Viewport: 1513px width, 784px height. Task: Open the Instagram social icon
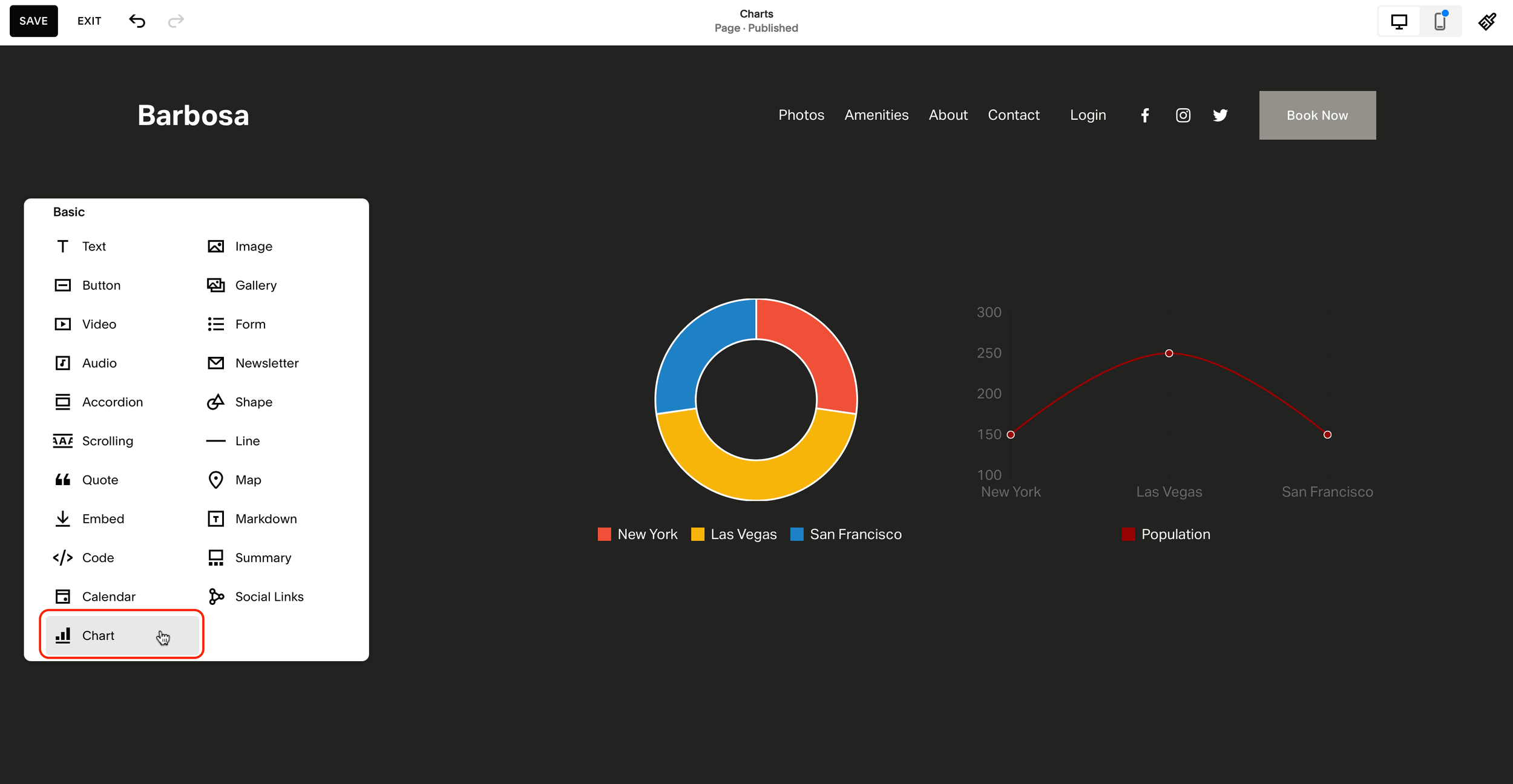(x=1183, y=115)
